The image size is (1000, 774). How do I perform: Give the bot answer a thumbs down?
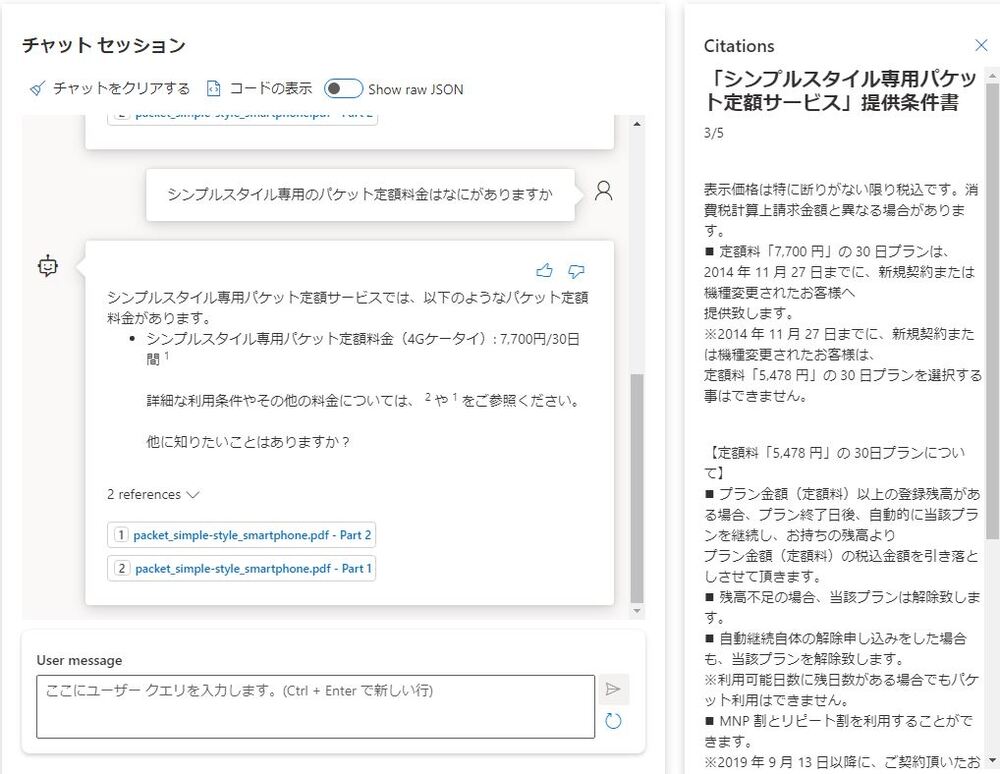pyautogui.click(x=576, y=271)
